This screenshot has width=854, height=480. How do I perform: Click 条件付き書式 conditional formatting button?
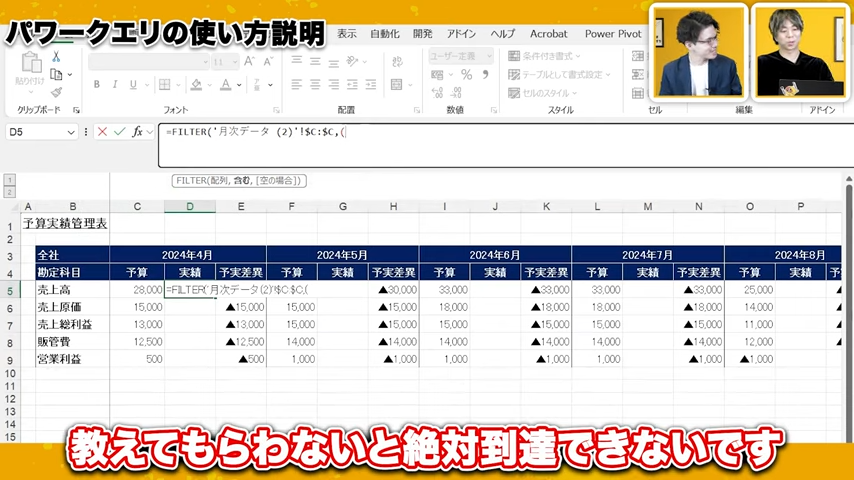[x=544, y=56]
